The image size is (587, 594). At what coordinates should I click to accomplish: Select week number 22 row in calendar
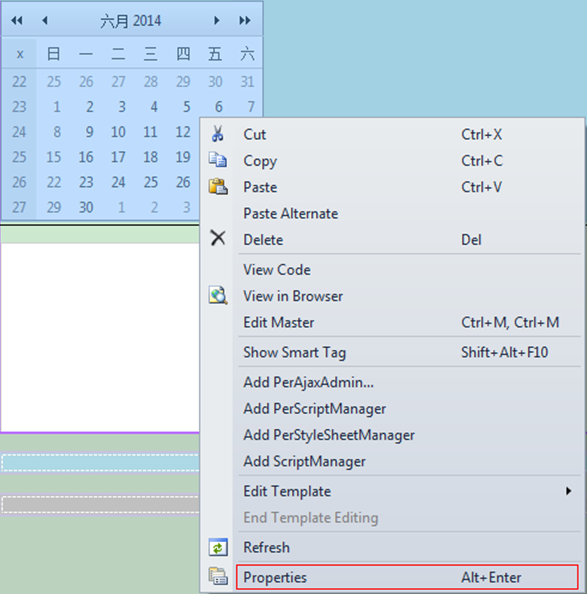pos(19,82)
